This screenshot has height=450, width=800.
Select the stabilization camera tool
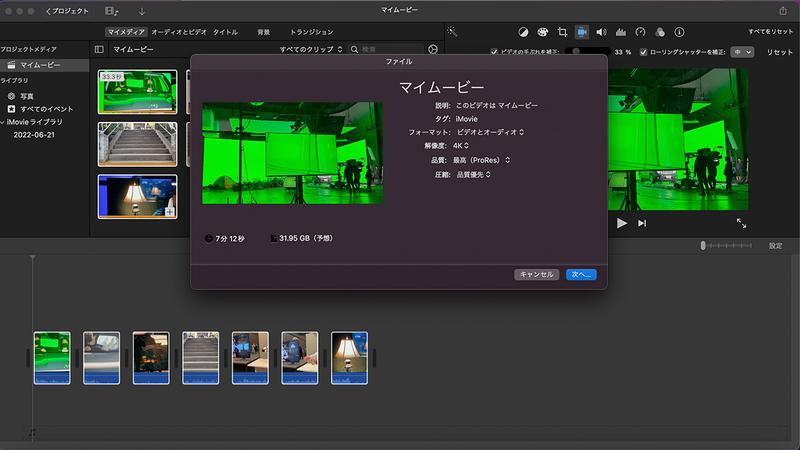click(x=582, y=32)
